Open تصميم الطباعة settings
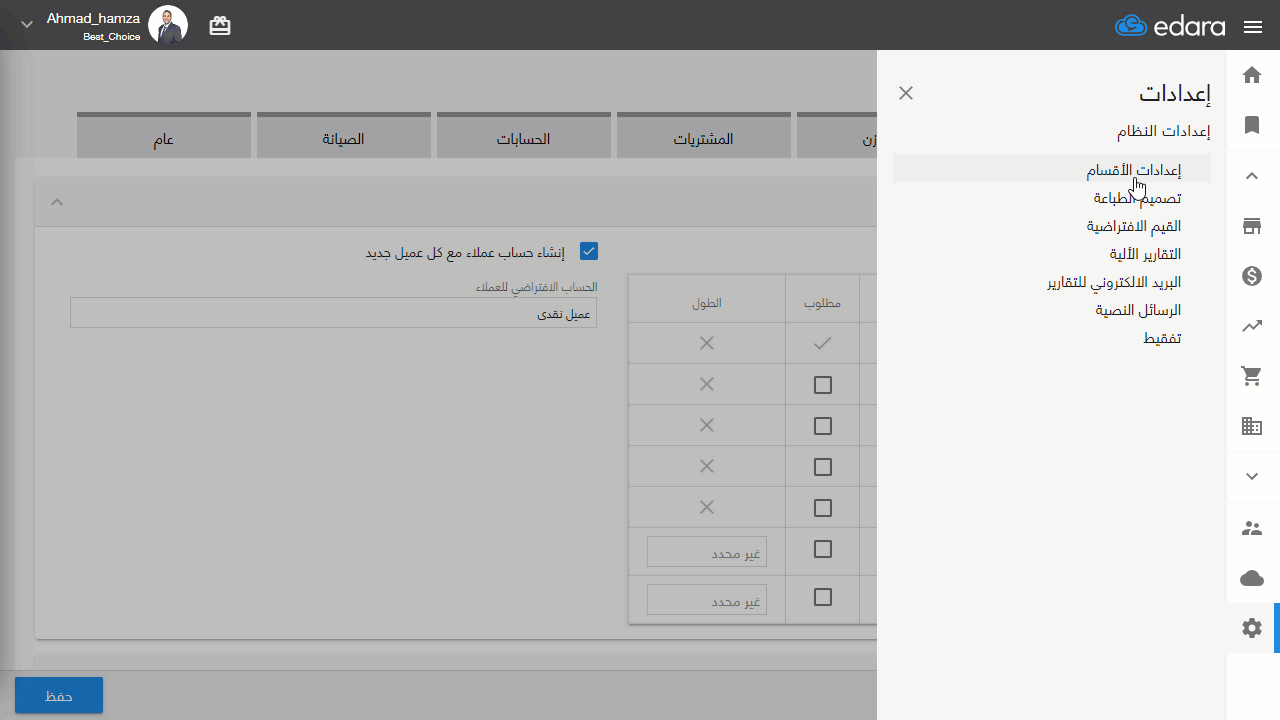 [x=1137, y=198]
